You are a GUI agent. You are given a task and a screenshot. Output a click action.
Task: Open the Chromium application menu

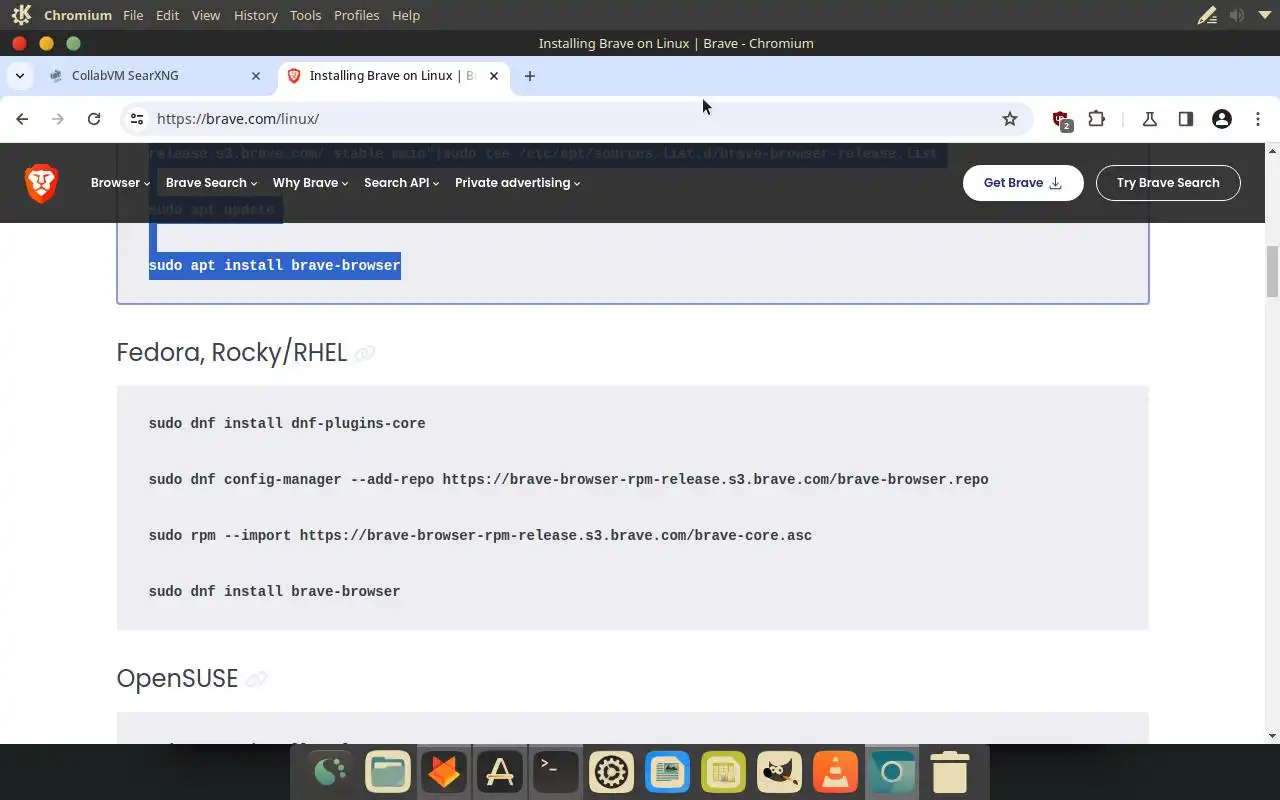click(x=78, y=15)
